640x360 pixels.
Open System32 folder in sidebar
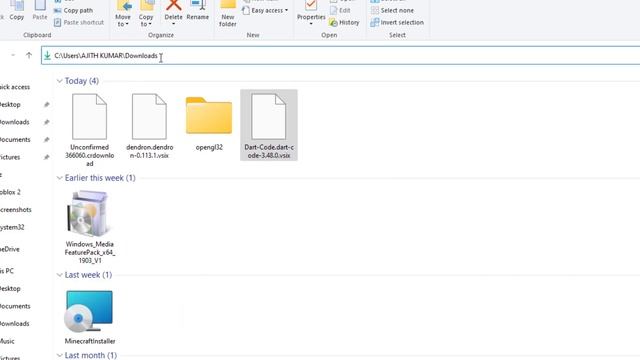coord(12,227)
